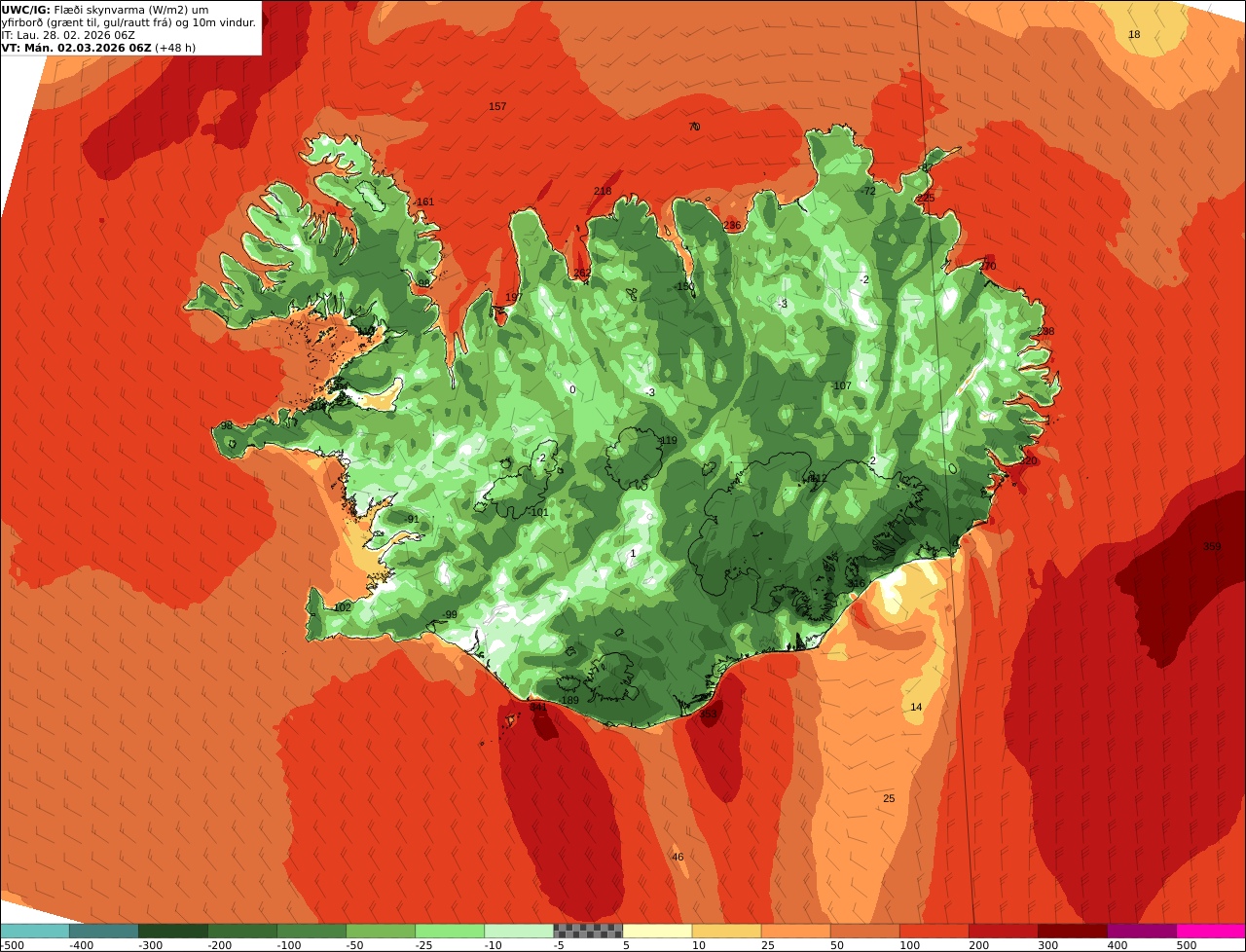This screenshot has height=952, width=1246.
Task: Click the legend label "200"
Action: (978, 945)
